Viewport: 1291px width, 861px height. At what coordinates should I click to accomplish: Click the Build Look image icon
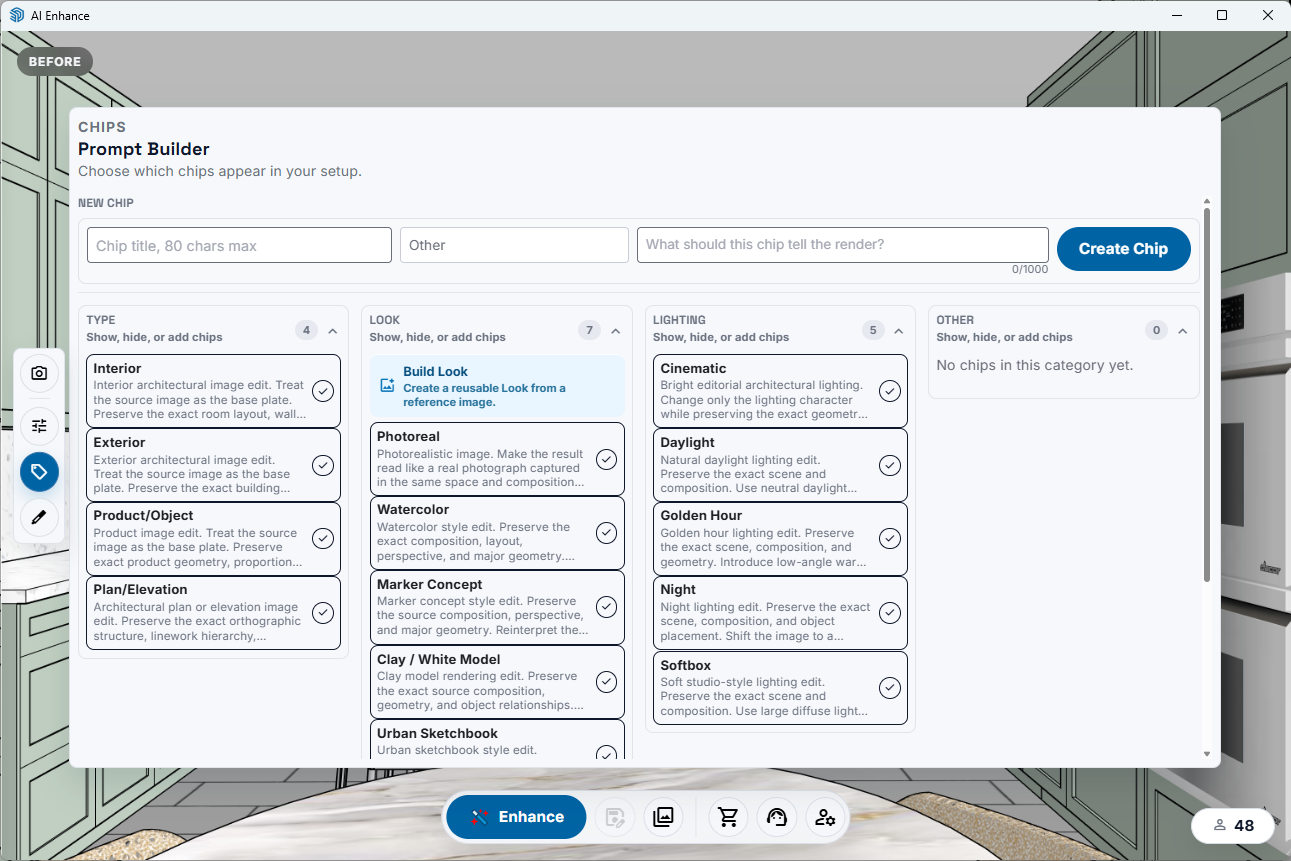point(388,386)
